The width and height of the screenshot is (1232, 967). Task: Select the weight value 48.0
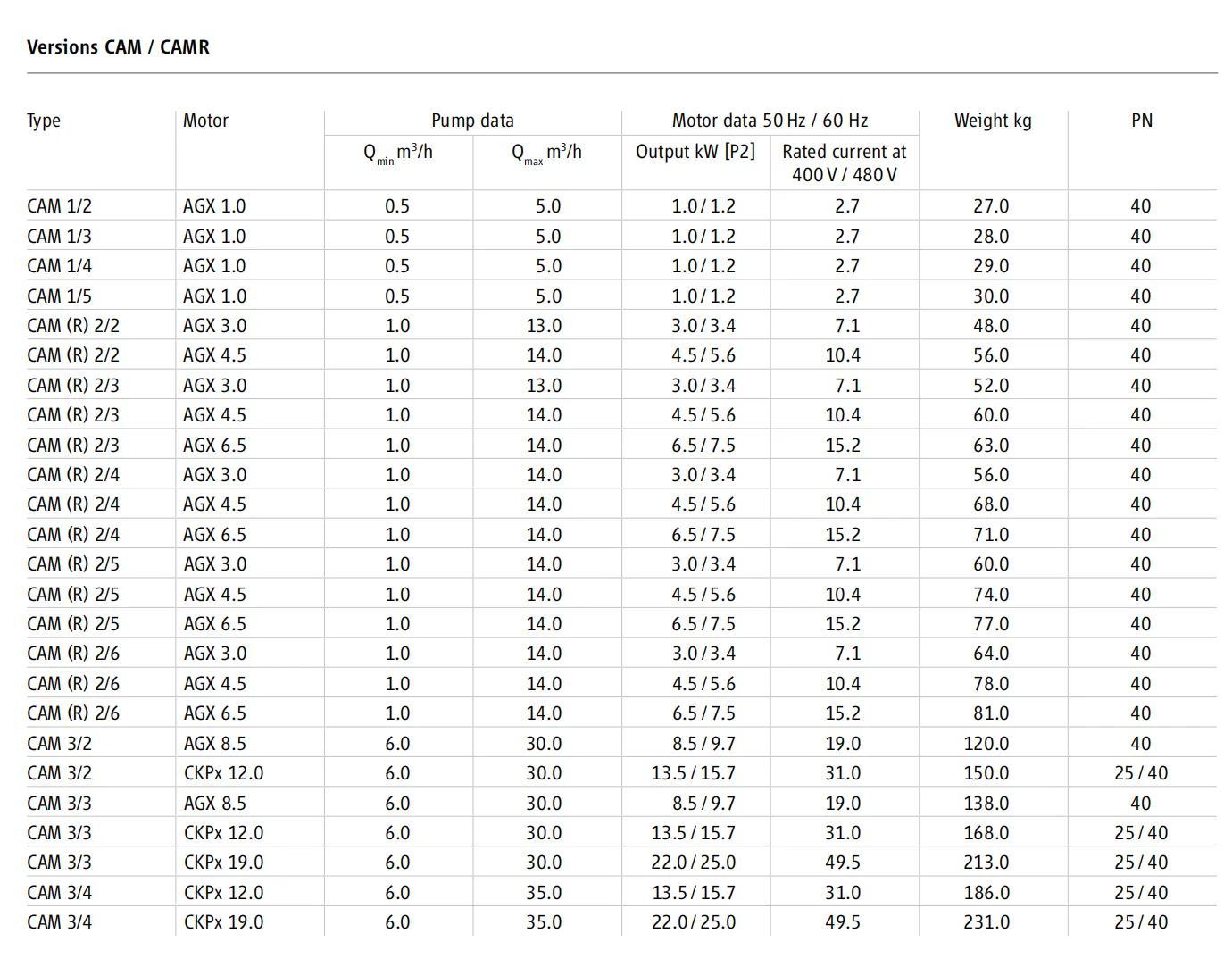[991, 326]
